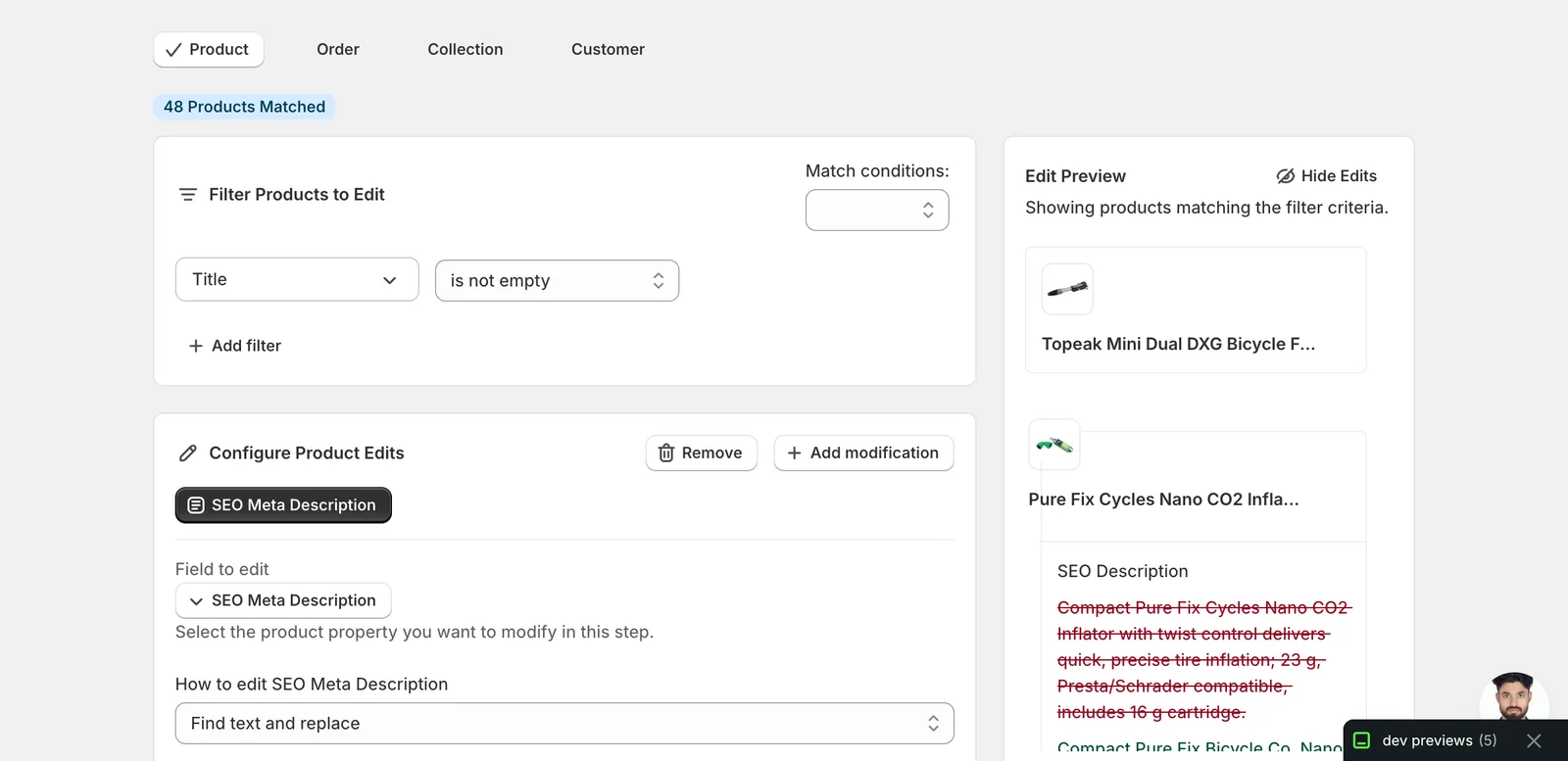This screenshot has height=761, width=1568.
Task: Click the checkmark icon on the Product tab
Action: pos(173,50)
